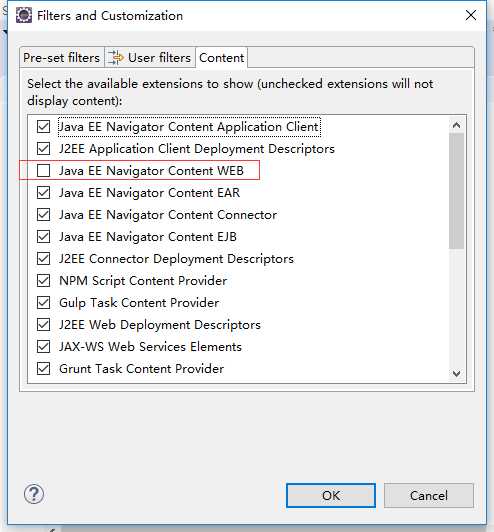Uncheck NPM Script Content Provider
Screen dimensions: 494x532
[43, 281]
